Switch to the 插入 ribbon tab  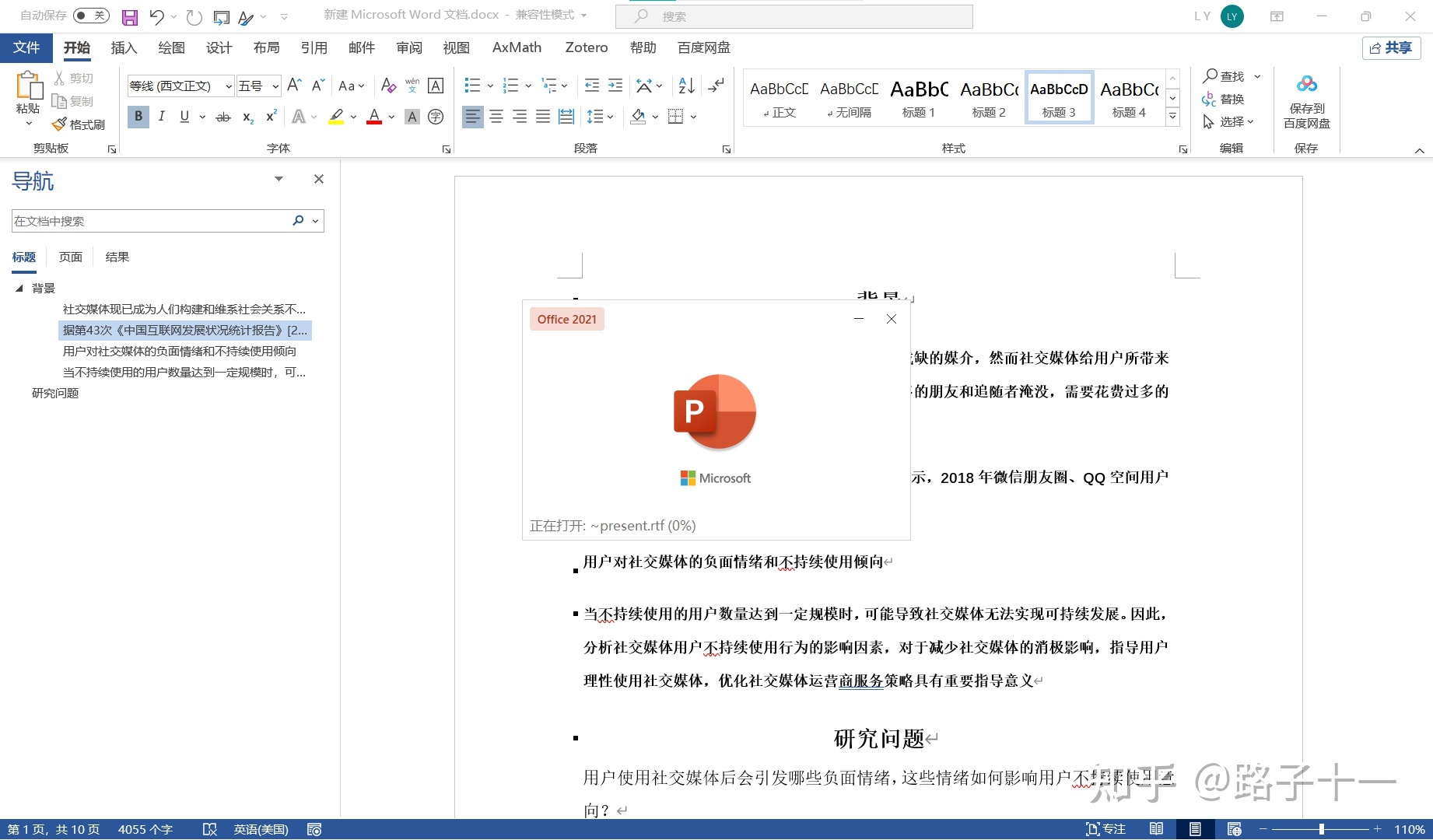(124, 47)
